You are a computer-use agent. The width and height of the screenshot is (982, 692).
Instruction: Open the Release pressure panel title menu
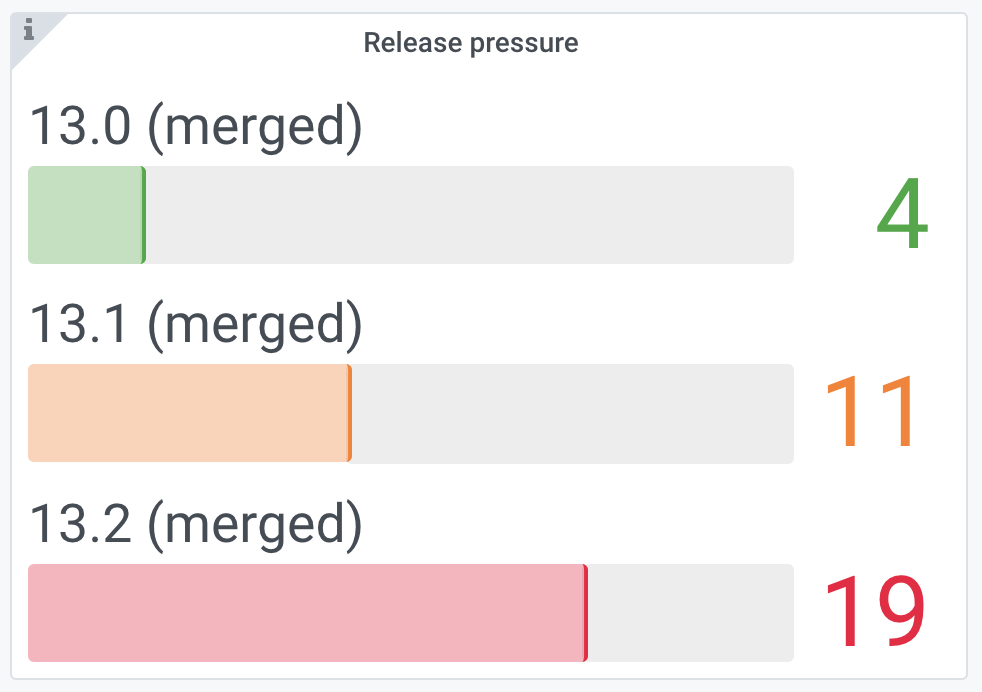pyautogui.click(x=471, y=43)
